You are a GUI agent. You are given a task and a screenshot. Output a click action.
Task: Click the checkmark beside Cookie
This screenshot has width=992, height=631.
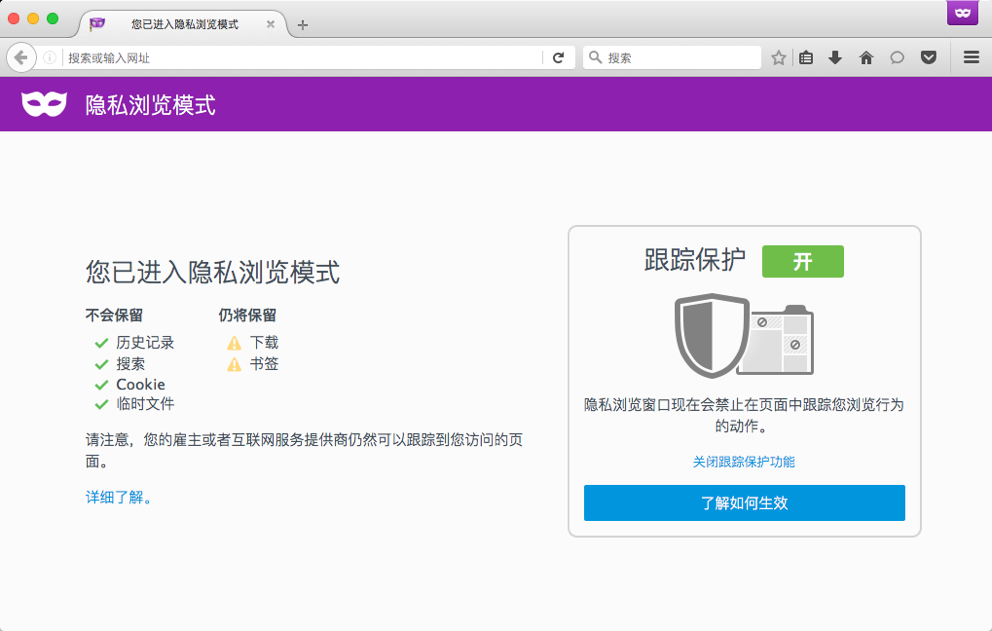(101, 385)
